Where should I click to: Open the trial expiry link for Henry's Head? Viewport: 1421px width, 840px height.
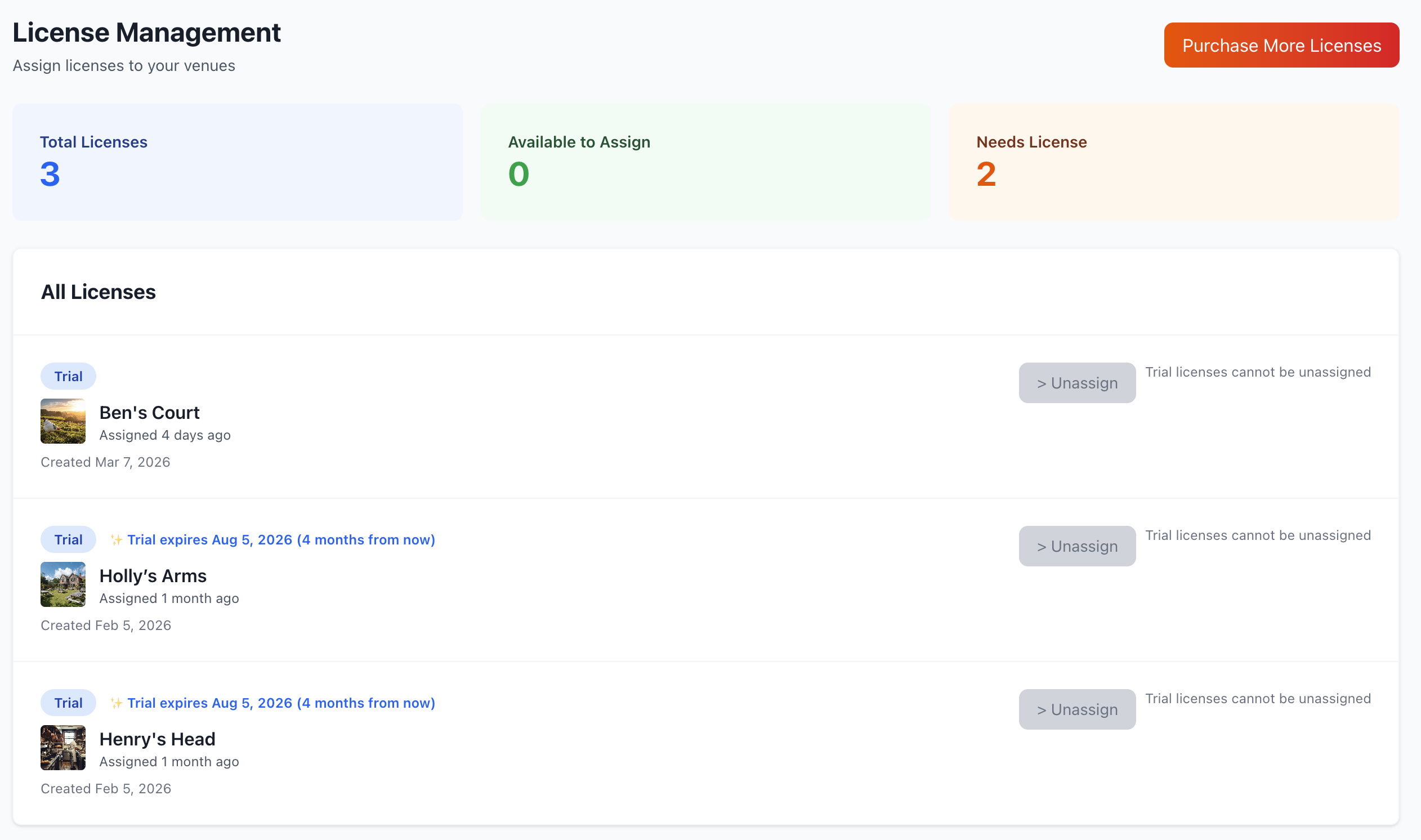click(x=281, y=703)
